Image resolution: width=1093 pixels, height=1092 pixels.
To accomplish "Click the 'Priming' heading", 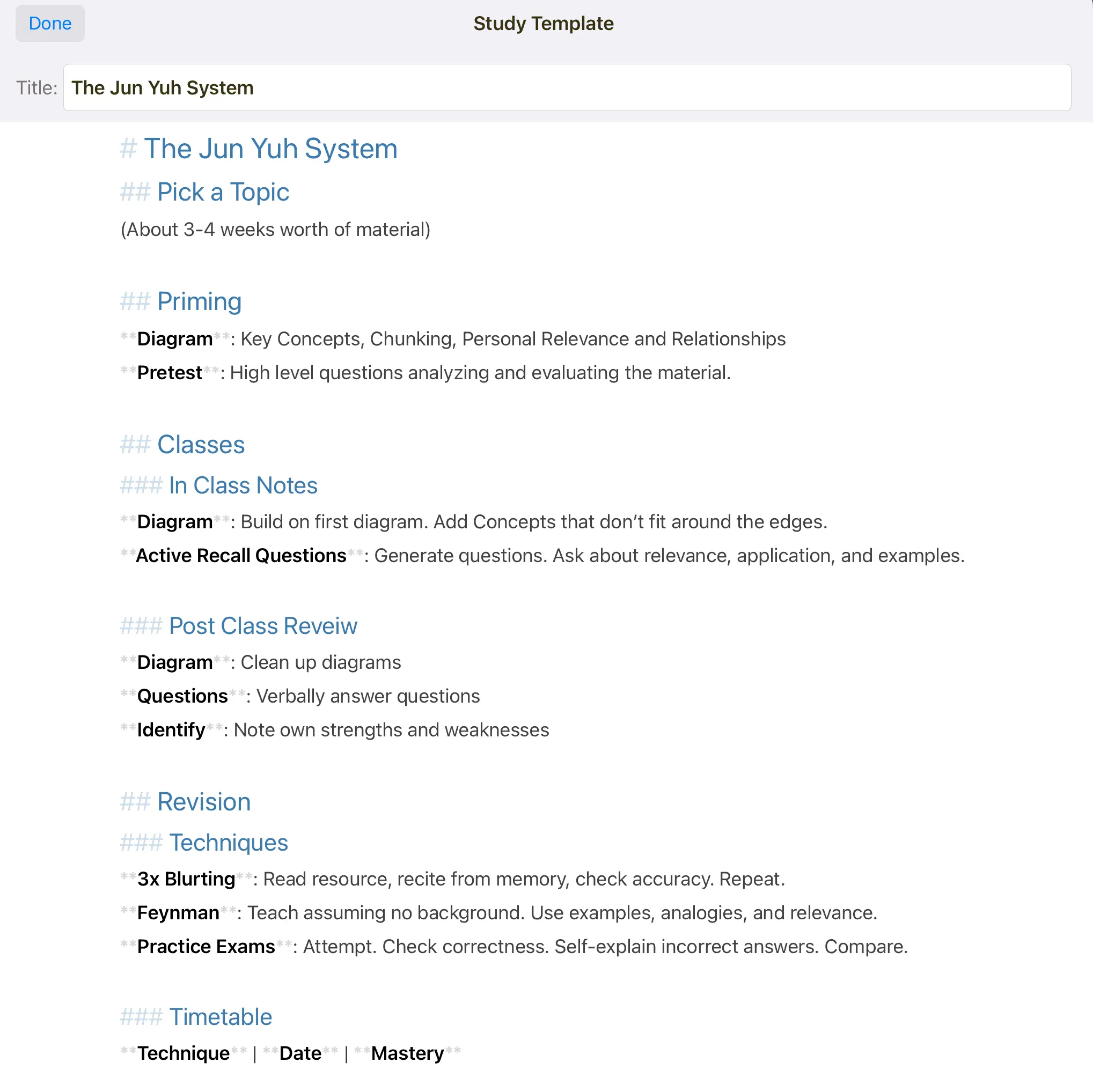I will point(199,301).
